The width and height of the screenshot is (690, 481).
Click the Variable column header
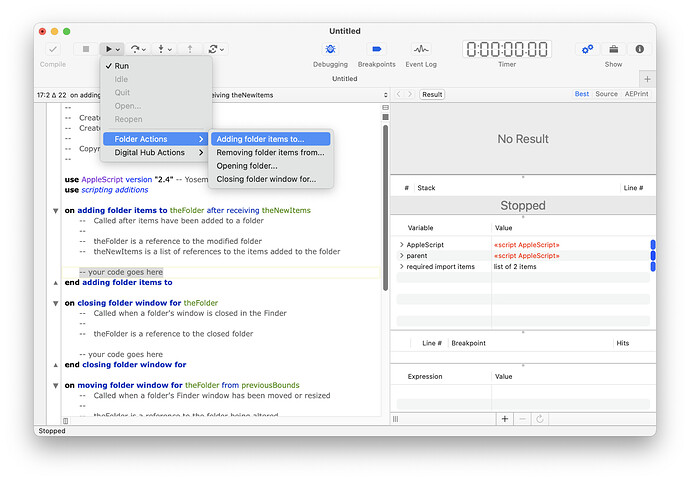(420, 228)
